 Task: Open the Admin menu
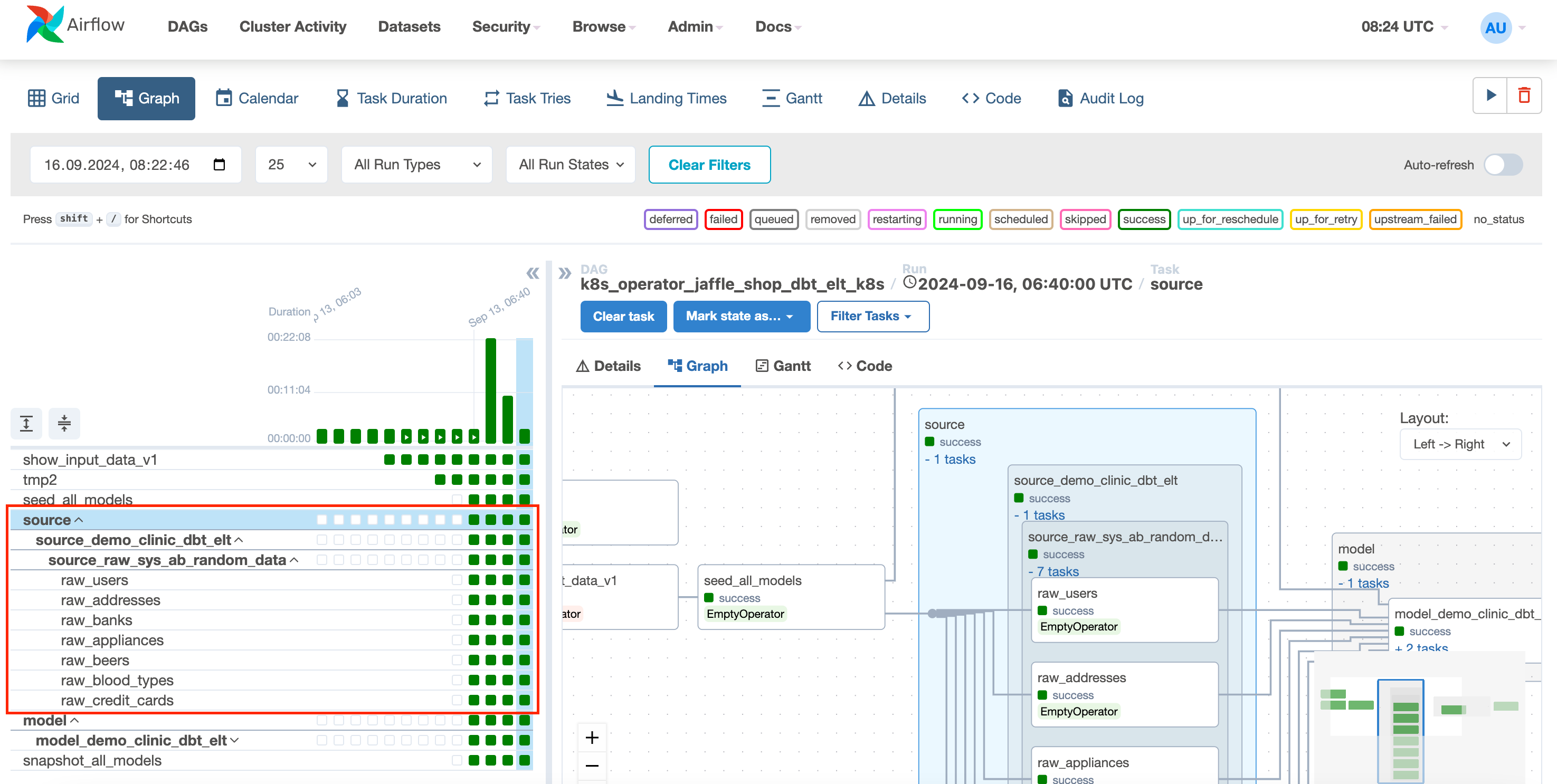(695, 26)
